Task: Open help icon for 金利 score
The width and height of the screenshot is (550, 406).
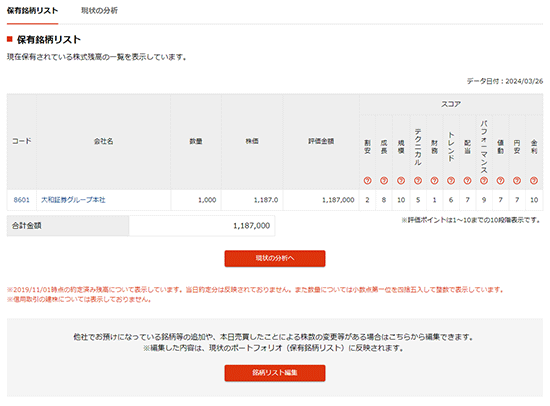Action: point(534,180)
